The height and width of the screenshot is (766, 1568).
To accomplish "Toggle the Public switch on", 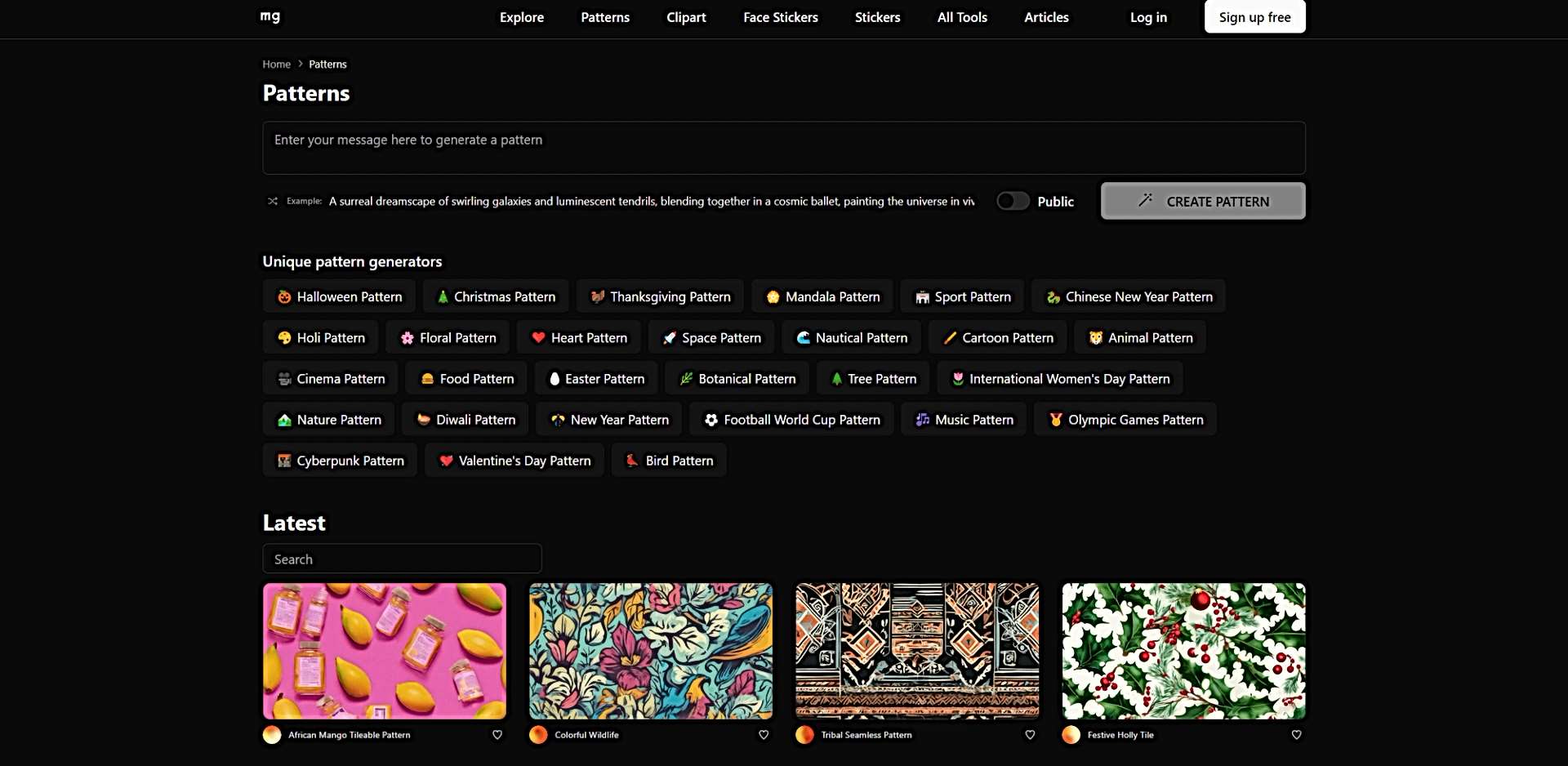I will pos(1013,201).
